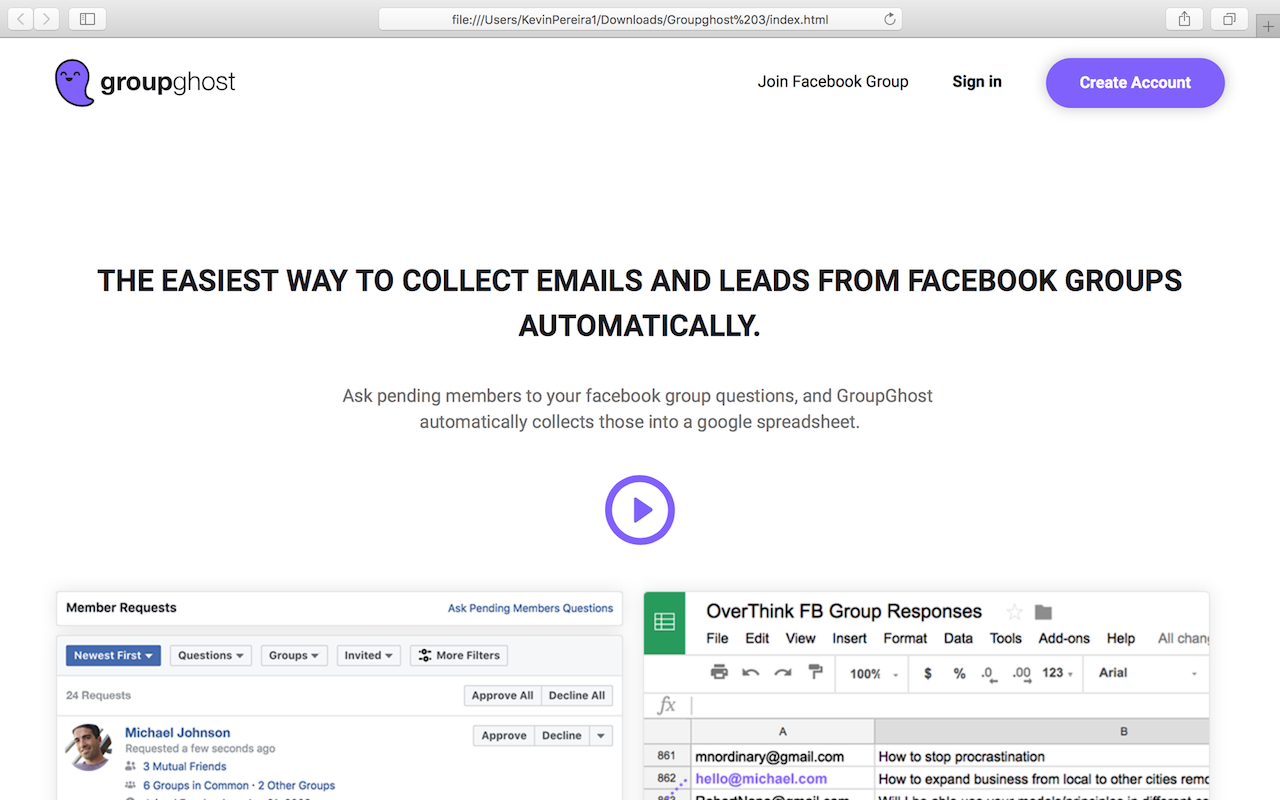Star the OverThink FB Group Responses sheet
Image resolution: width=1280 pixels, height=800 pixels.
pos(1014,612)
